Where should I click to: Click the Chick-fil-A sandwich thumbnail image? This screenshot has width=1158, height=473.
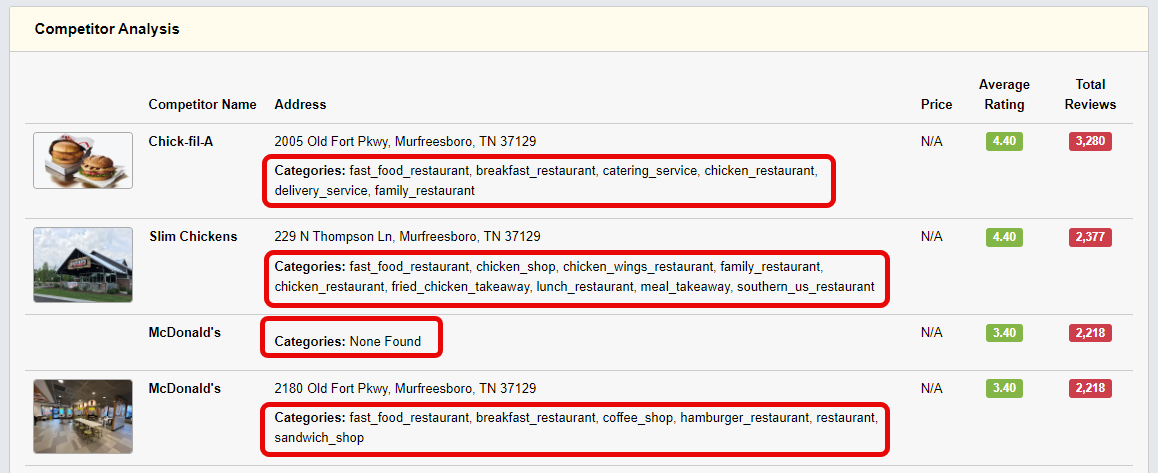[x=83, y=160]
